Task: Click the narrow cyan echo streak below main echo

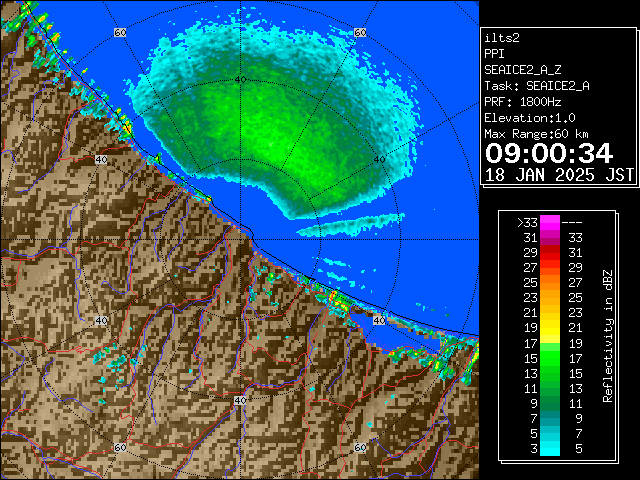Action: pos(351,226)
